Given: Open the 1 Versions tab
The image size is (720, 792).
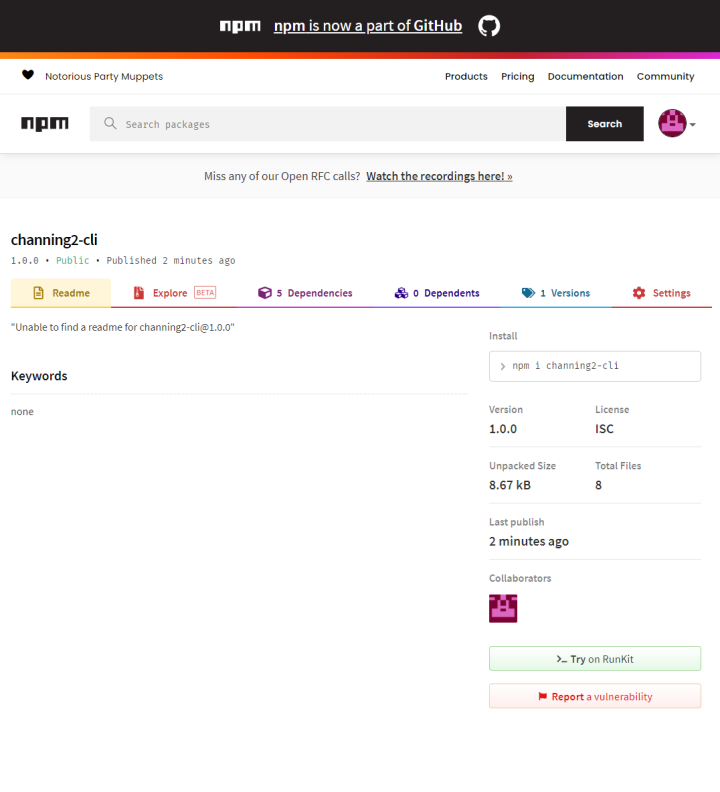Looking at the screenshot, I should tap(556, 293).
